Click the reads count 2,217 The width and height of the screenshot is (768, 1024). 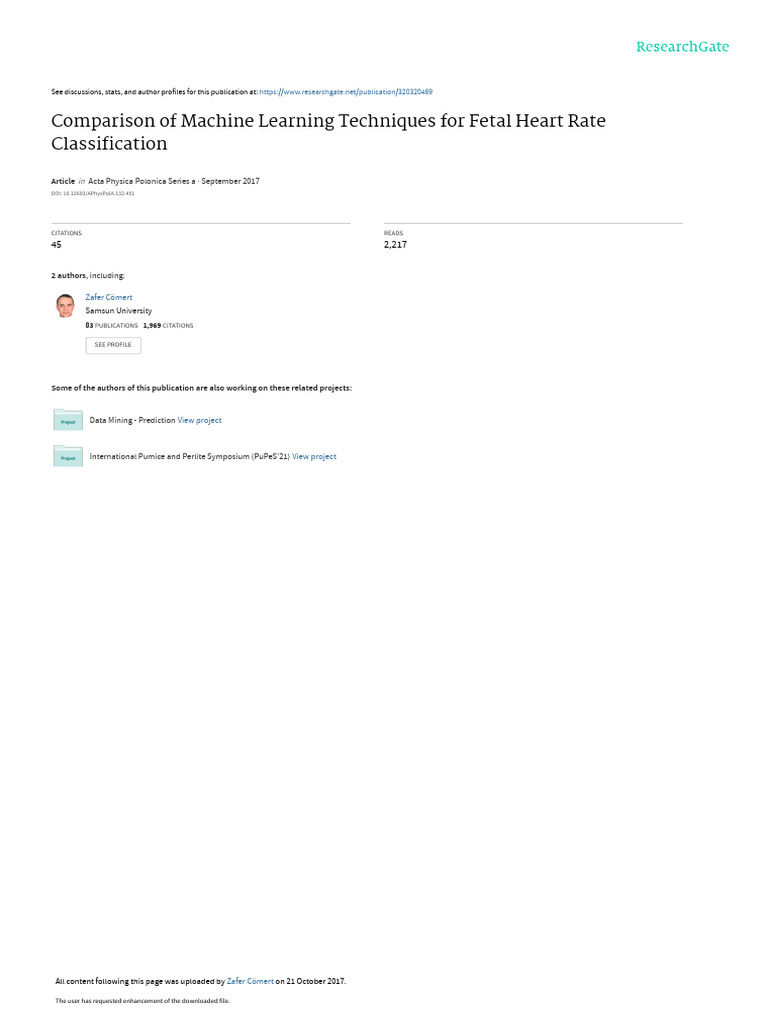coord(395,245)
